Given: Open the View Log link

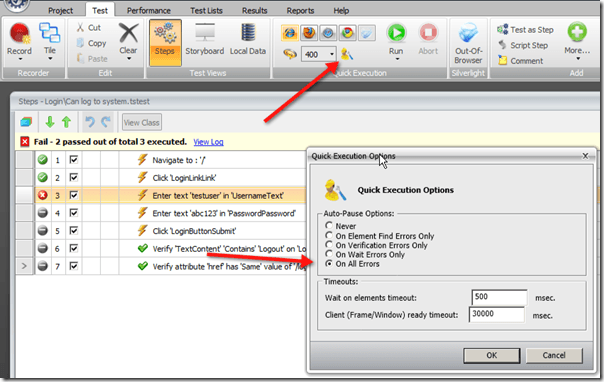Looking at the screenshot, I should point(208,142).
